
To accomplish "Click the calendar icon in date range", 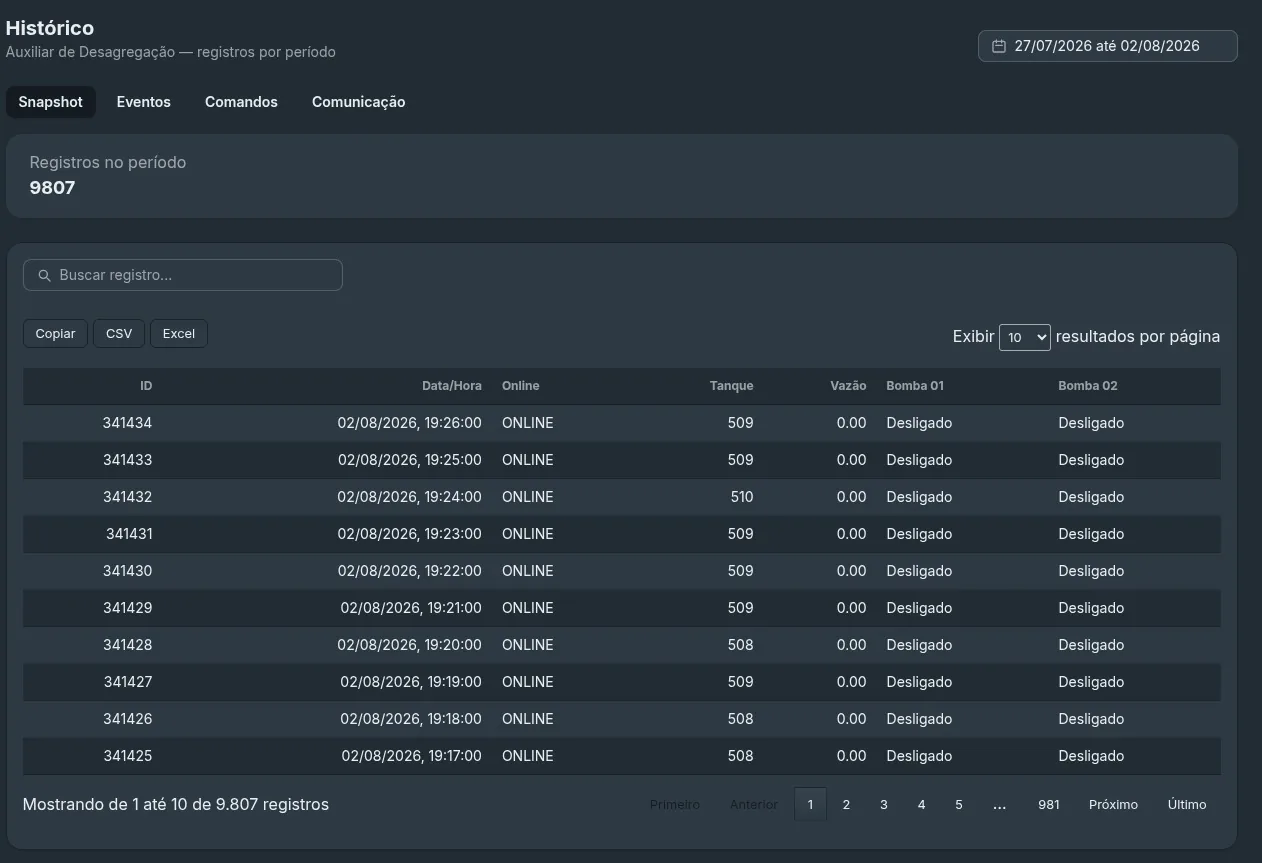I will [998, 46].
